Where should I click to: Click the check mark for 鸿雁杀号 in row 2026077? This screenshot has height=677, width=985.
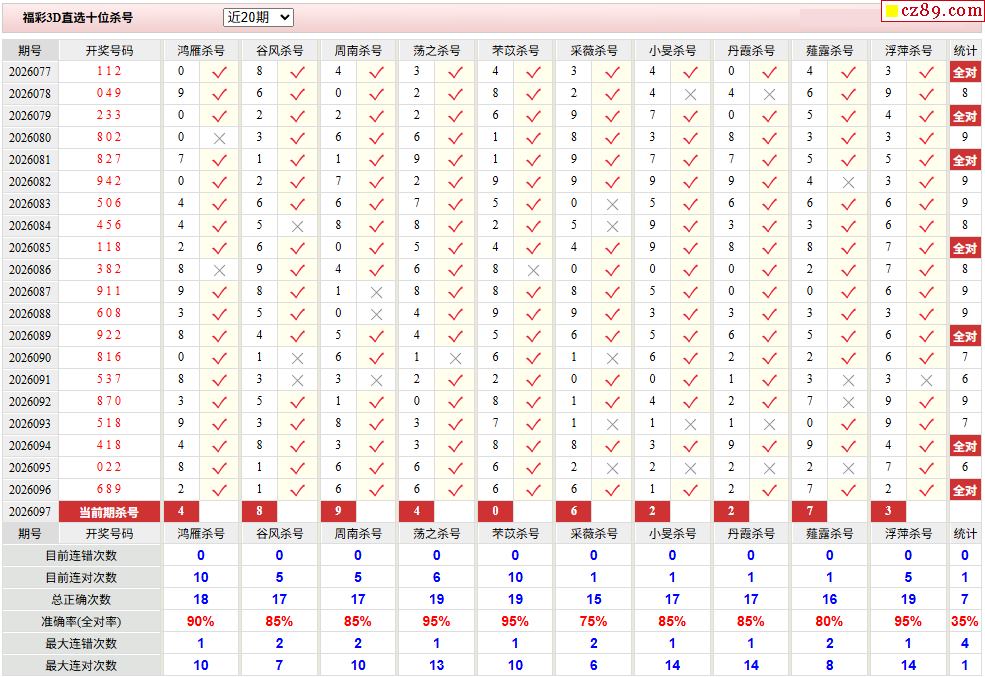(220, 72)
